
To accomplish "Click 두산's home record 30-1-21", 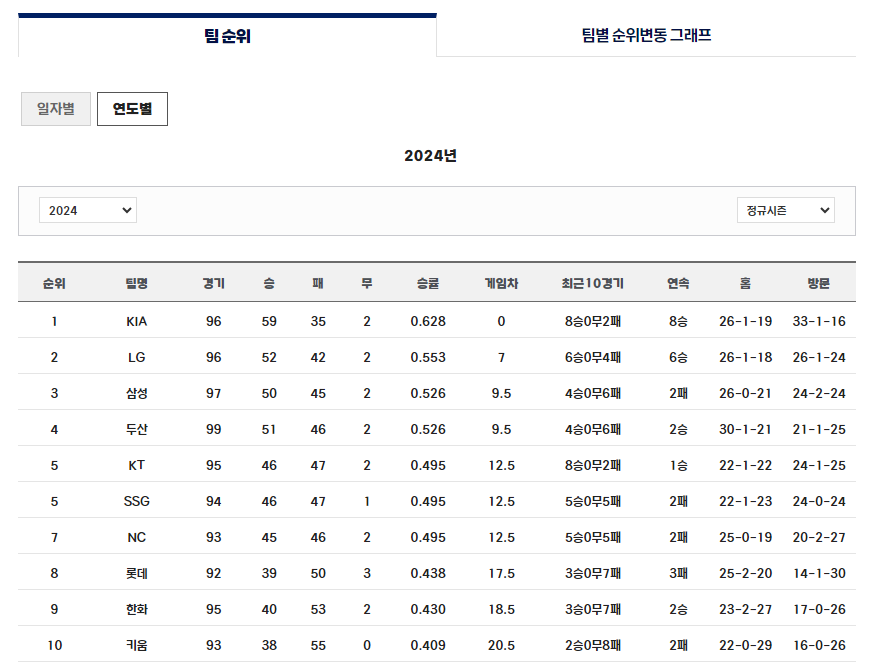I will point(745,429).
